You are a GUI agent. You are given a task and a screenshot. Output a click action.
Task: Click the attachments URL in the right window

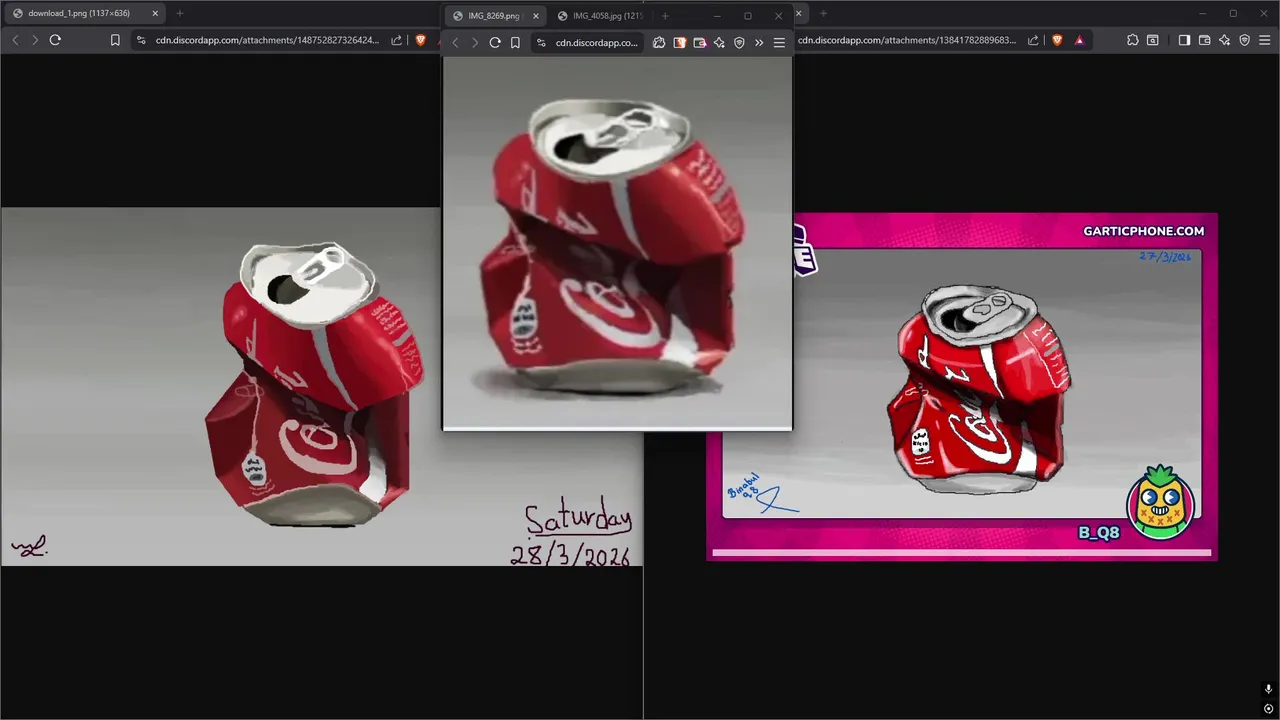coord(907,40)
